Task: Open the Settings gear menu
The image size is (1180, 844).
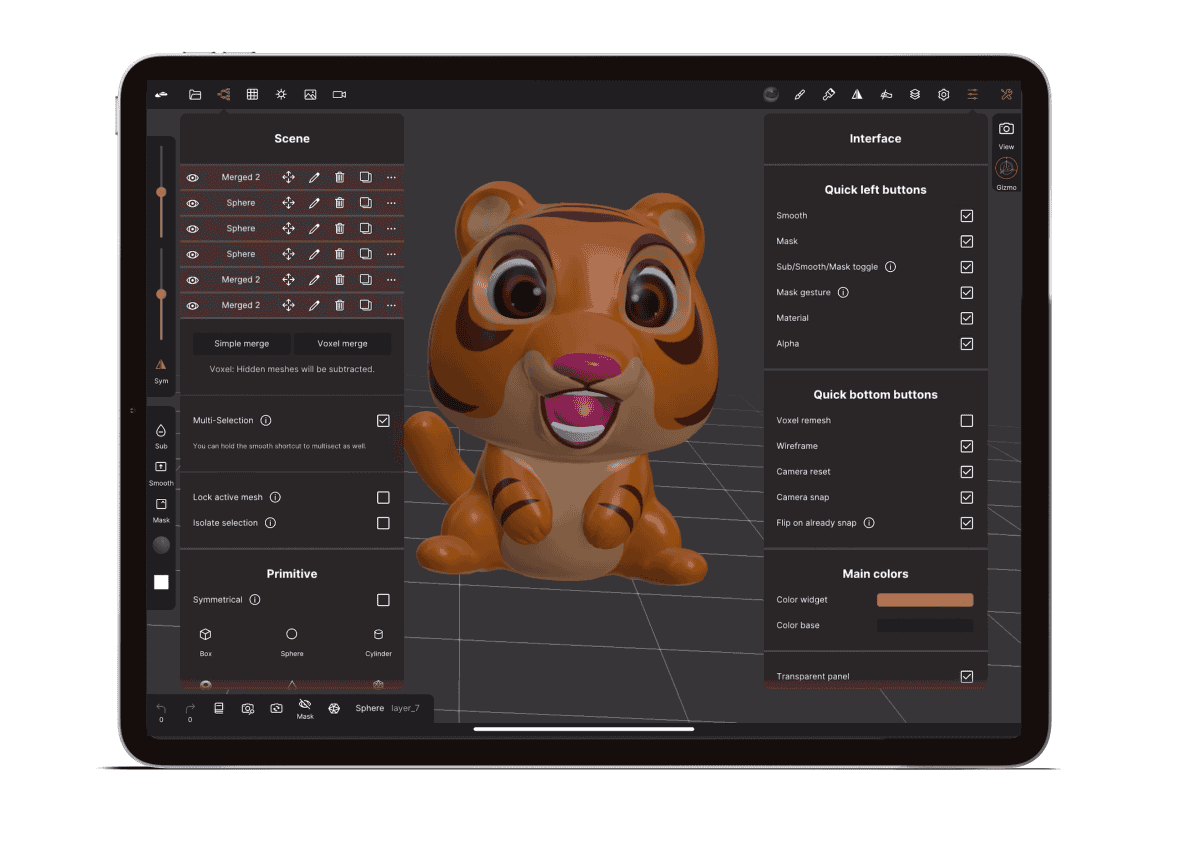Action: click(x=944, y=95)
